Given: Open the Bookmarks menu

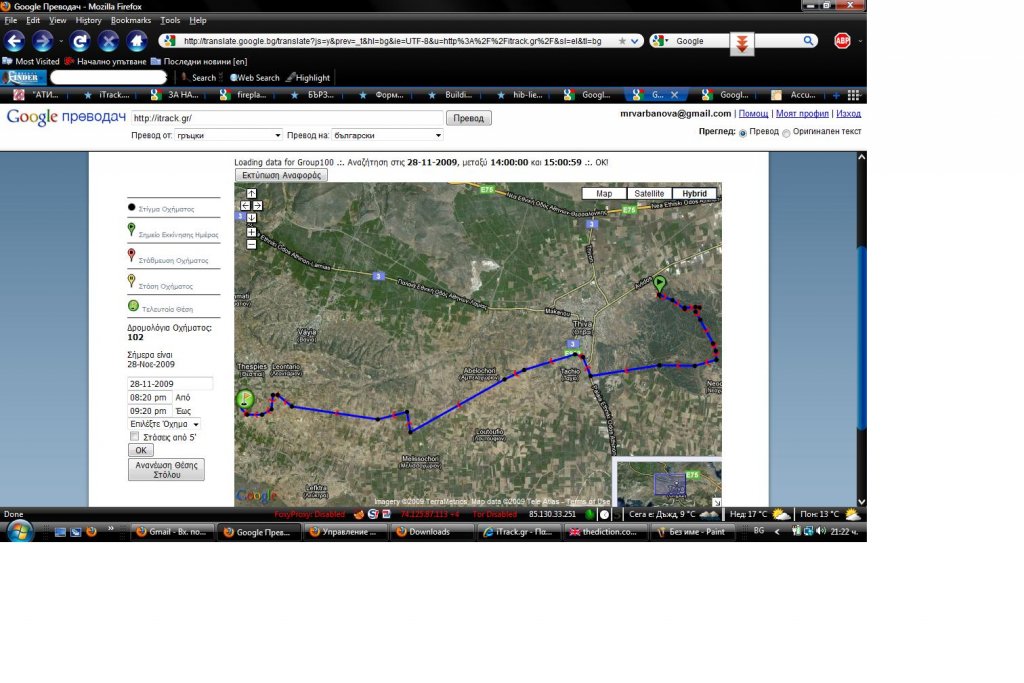Looking at the screenshot, I should pos(131,20).
